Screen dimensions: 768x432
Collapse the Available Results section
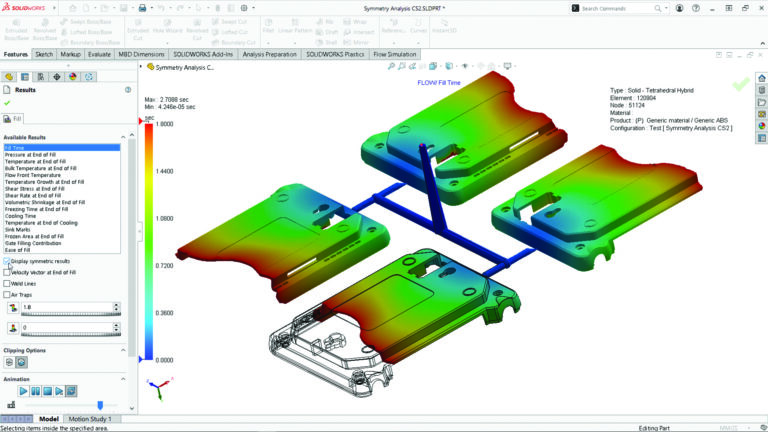click(125, 137)
